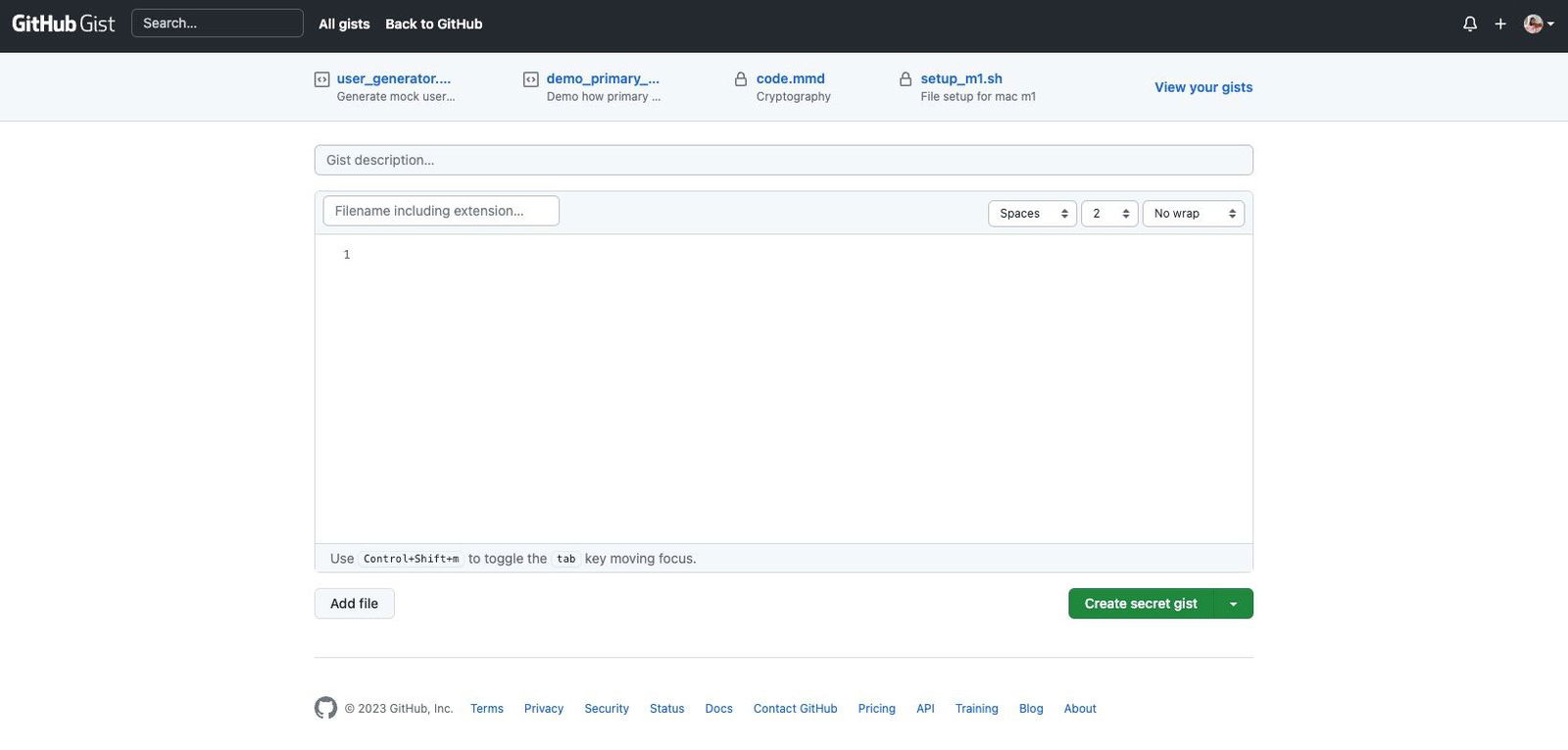
Task: Open notifications bell icon
Action: [1470, 24]
